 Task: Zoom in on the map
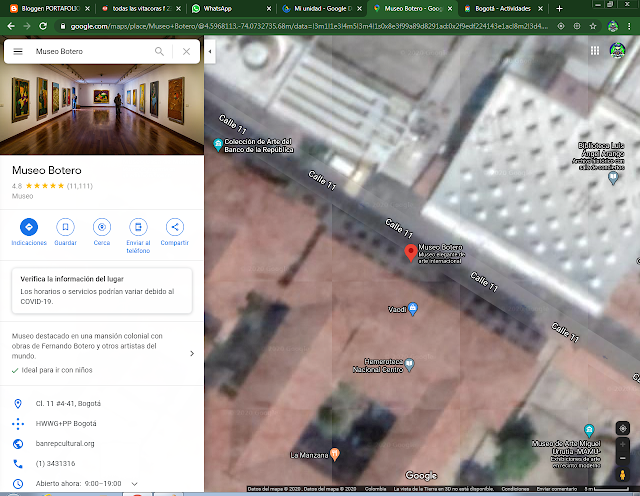pos(623,445)
